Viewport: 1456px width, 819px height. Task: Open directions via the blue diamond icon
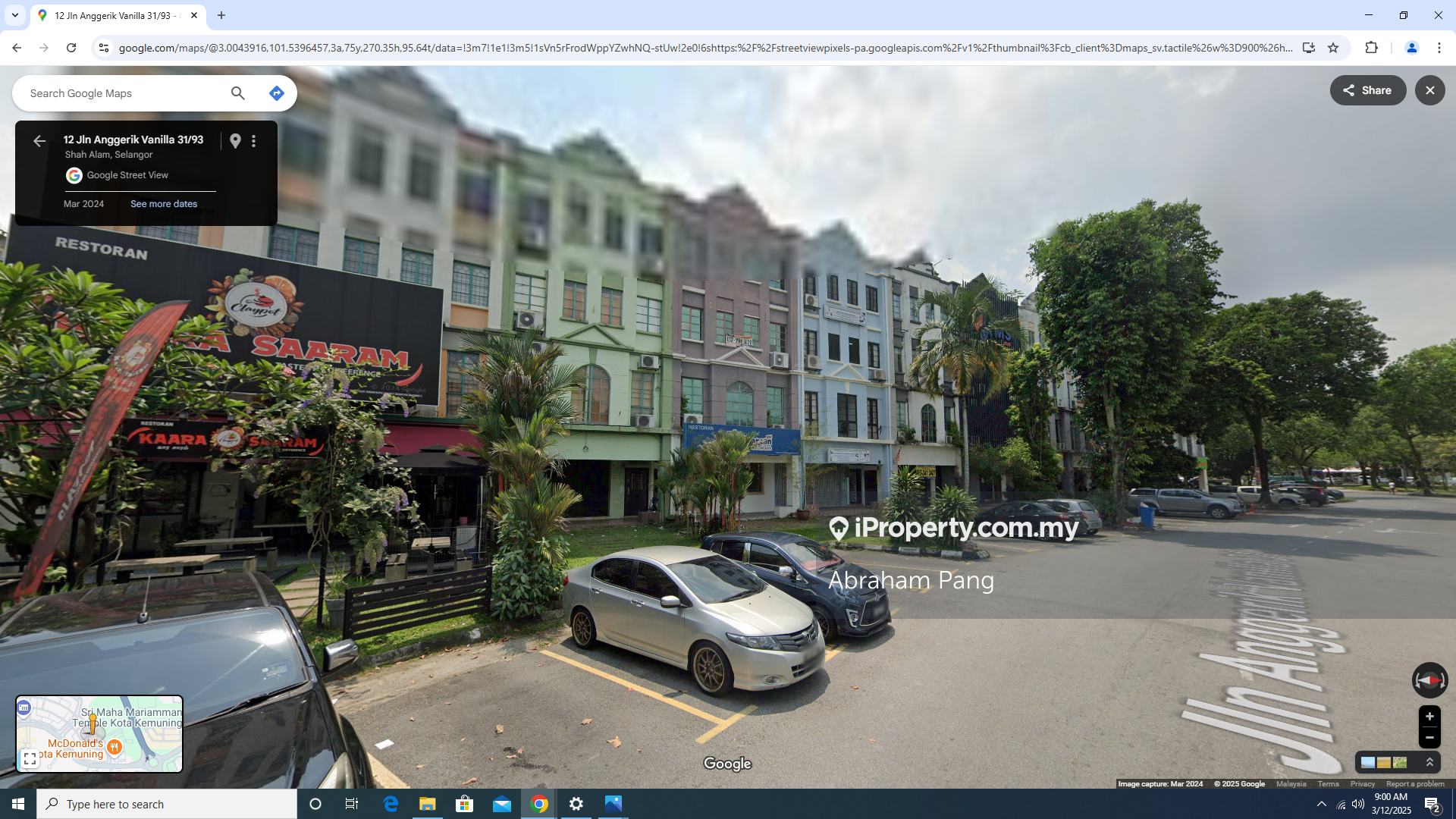point(277,93)
